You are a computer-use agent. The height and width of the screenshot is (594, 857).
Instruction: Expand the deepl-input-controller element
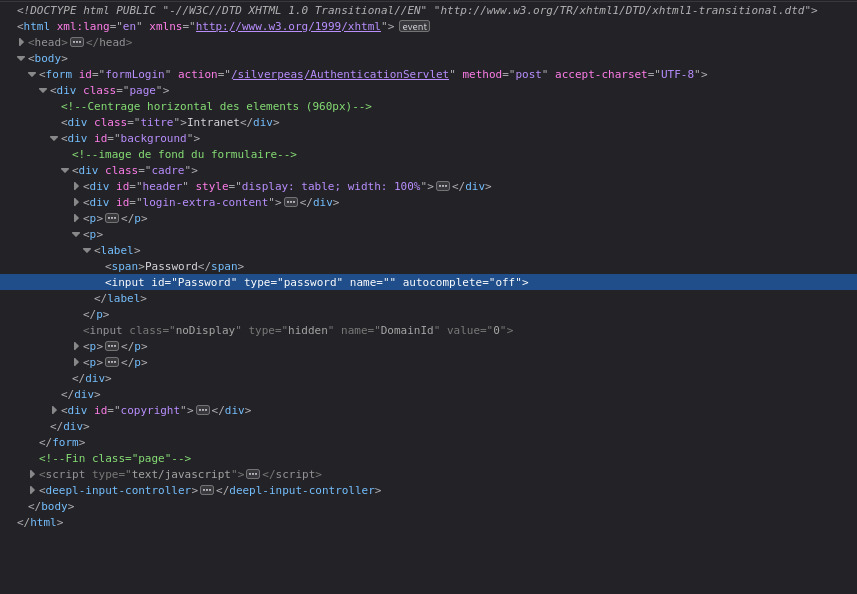32,490
